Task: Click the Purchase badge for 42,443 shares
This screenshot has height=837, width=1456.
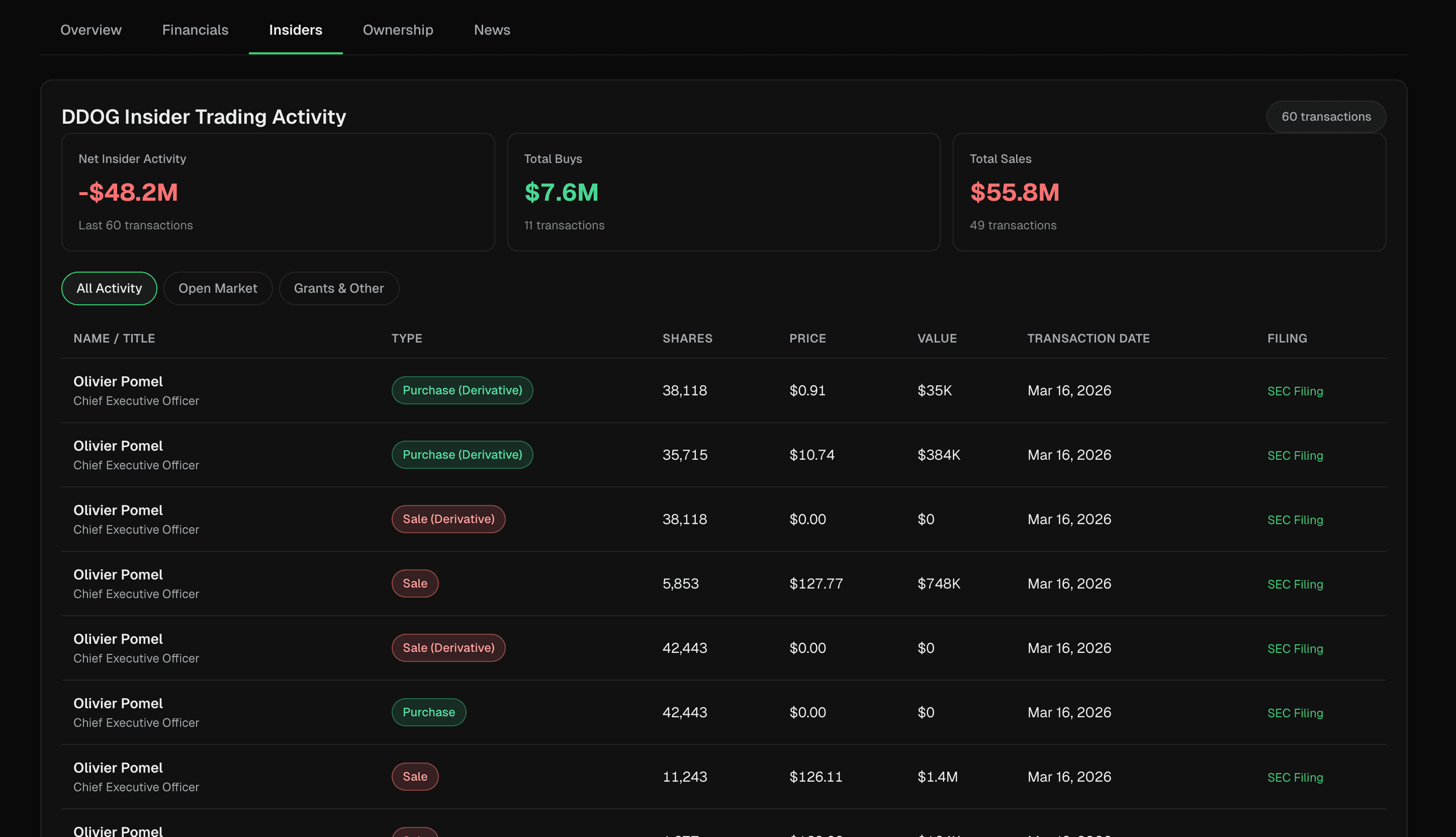Action: [x=429, y=712]
